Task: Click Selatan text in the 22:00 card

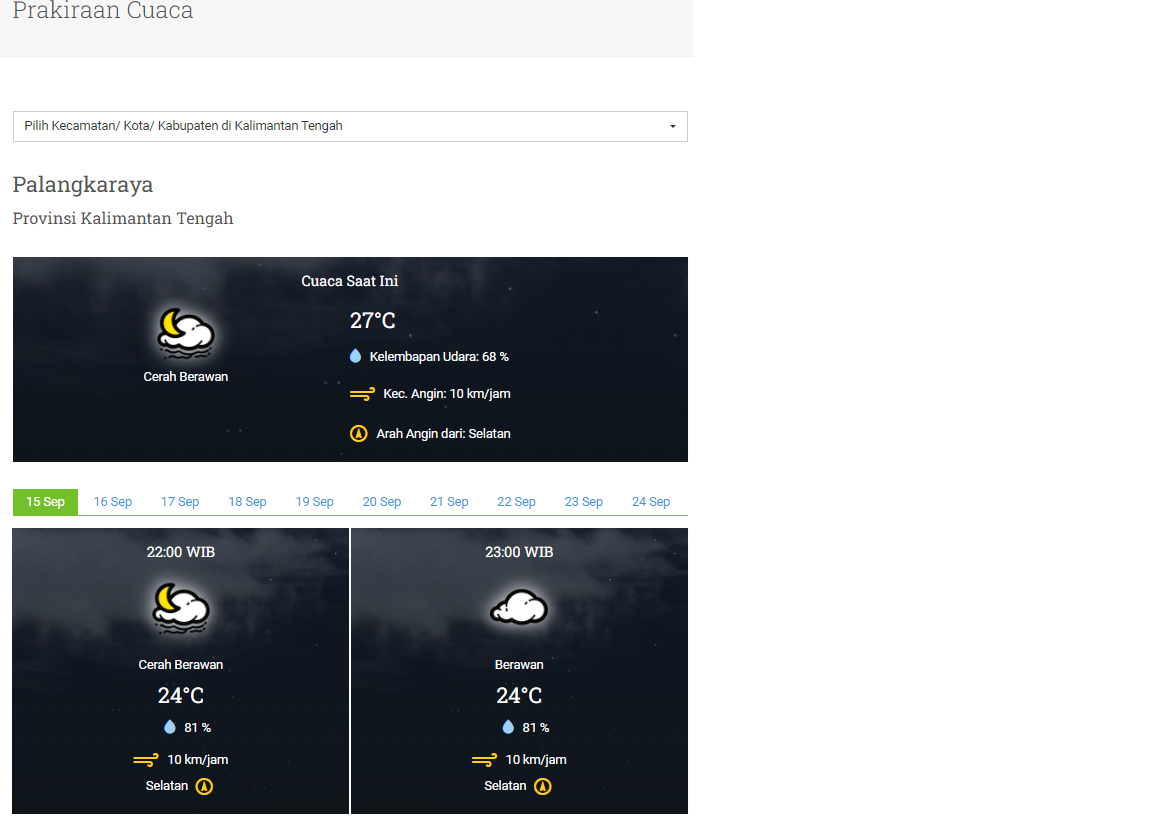Action: pyautogui.click(x=167, y=786)
